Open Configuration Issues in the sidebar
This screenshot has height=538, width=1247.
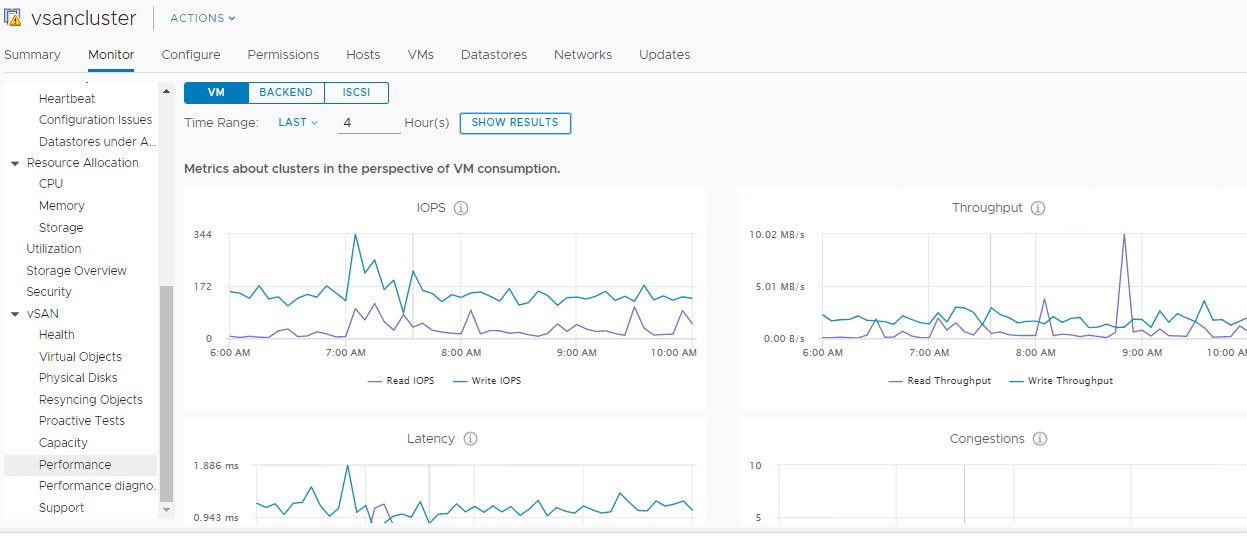point(96,120)
